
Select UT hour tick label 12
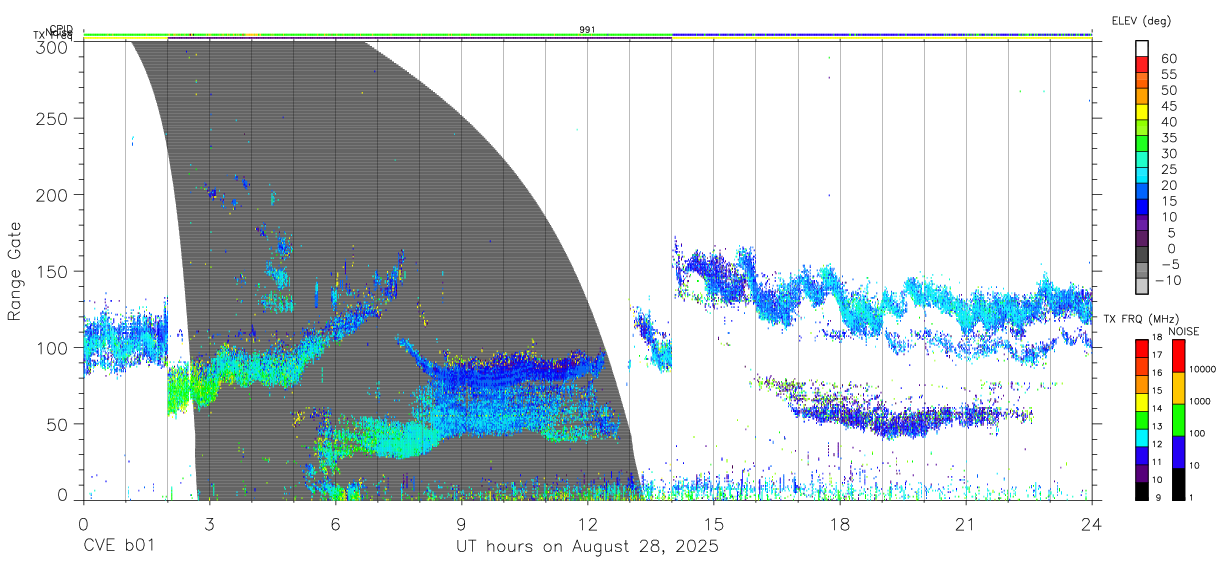(x=587, y=524)
